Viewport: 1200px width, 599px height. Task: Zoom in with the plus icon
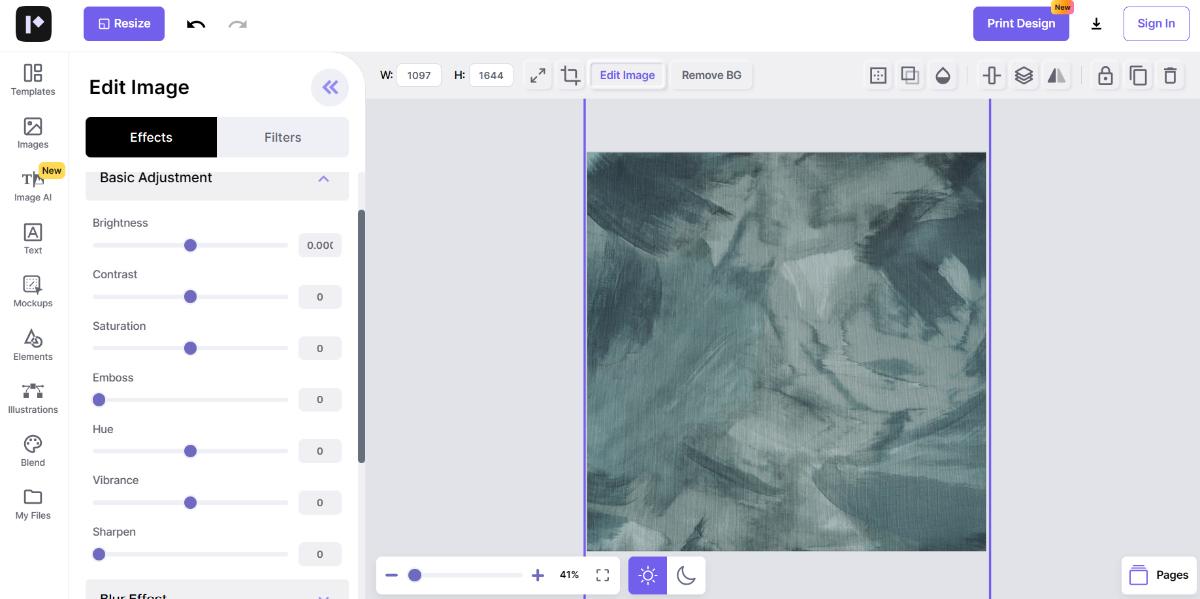click(538, 575)
